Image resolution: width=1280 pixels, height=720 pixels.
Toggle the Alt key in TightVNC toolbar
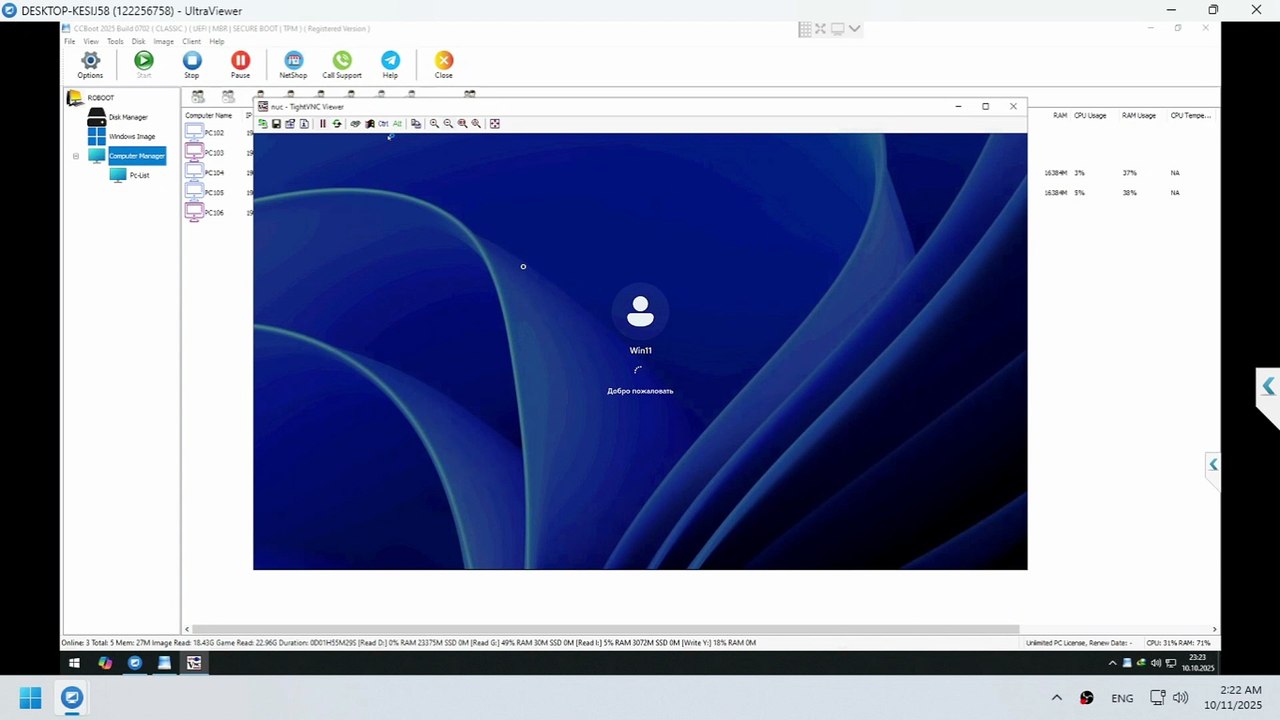pos(397,124)
